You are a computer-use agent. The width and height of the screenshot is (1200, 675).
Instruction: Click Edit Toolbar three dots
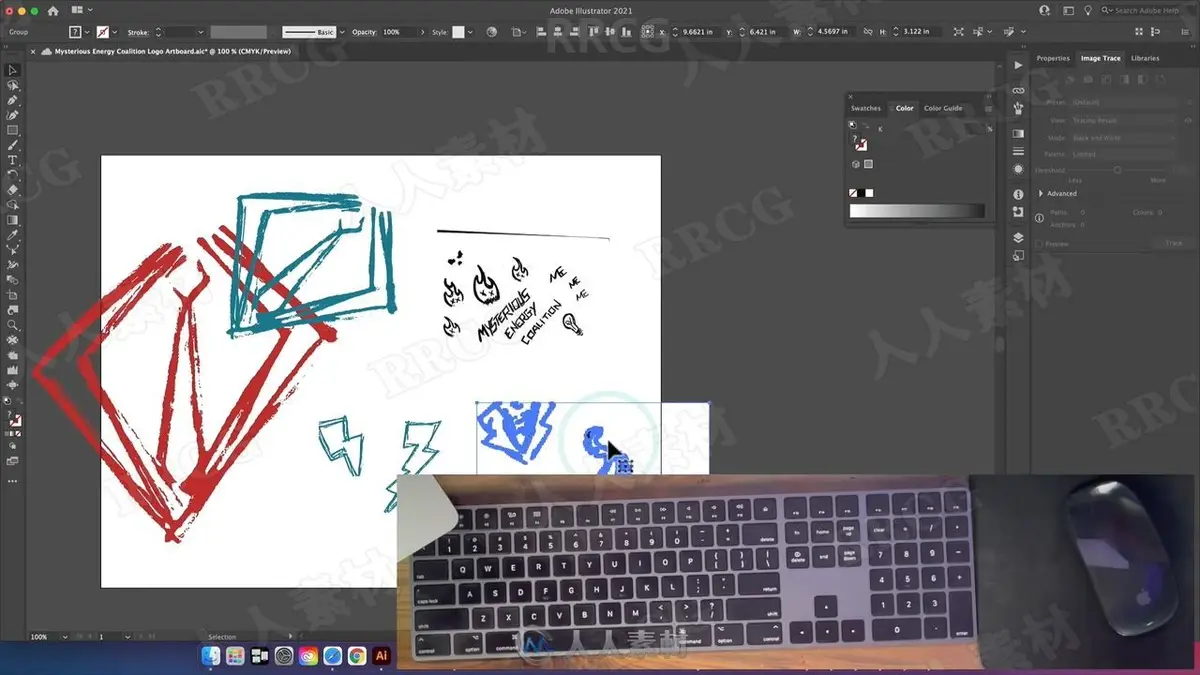point(13,481)
